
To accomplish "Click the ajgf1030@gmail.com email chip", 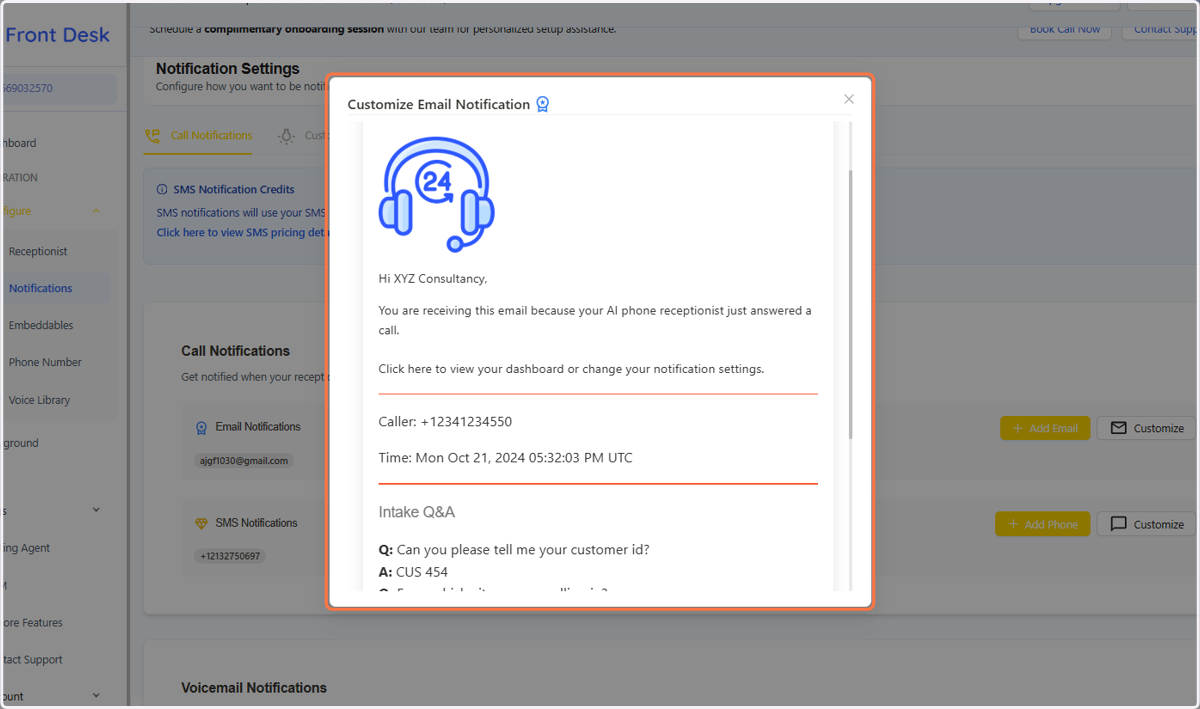I will coord(243,461).
